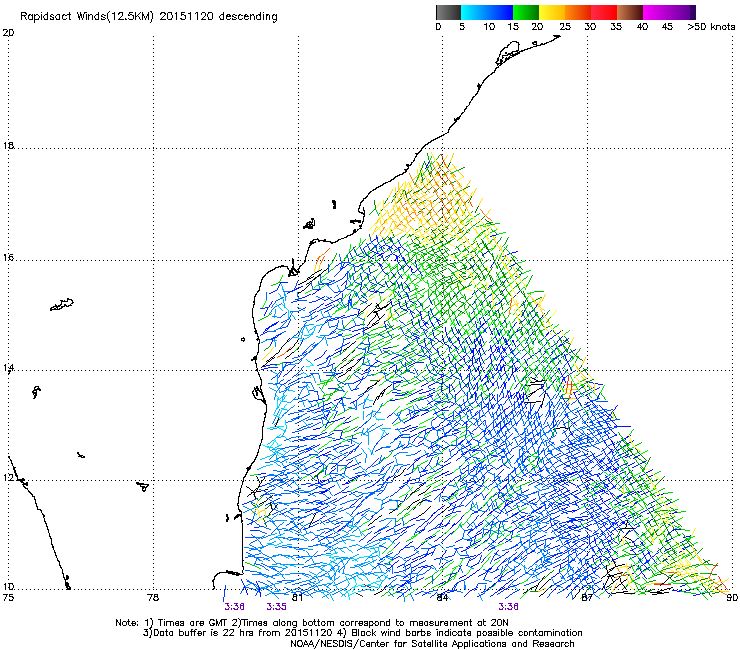Click the longitude axis label '75'
740x650 pixels.
coord(8,598)
